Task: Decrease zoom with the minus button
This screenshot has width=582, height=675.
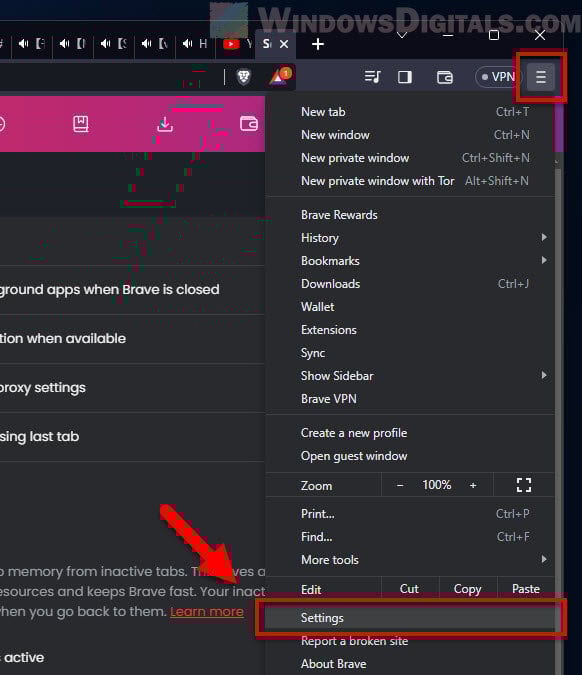Action: [x=400, y=485]
